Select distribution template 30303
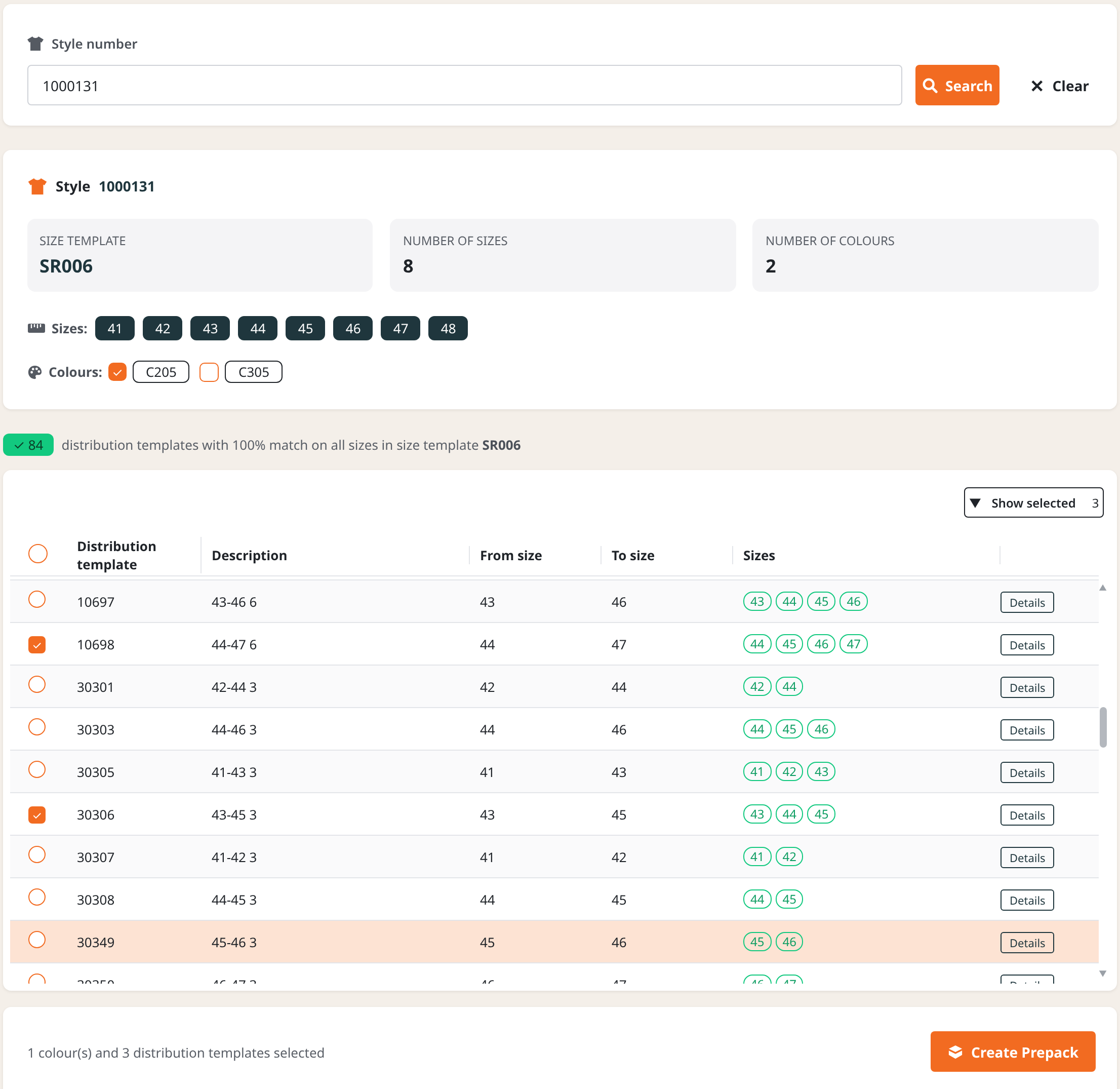The image size is (1120, 1089). [x=37, y=727]
